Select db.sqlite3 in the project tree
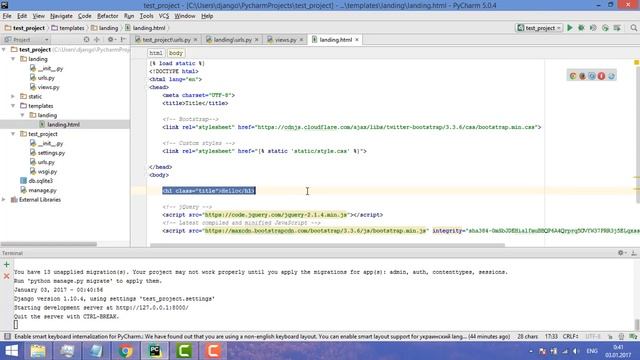 coord(40,181)
